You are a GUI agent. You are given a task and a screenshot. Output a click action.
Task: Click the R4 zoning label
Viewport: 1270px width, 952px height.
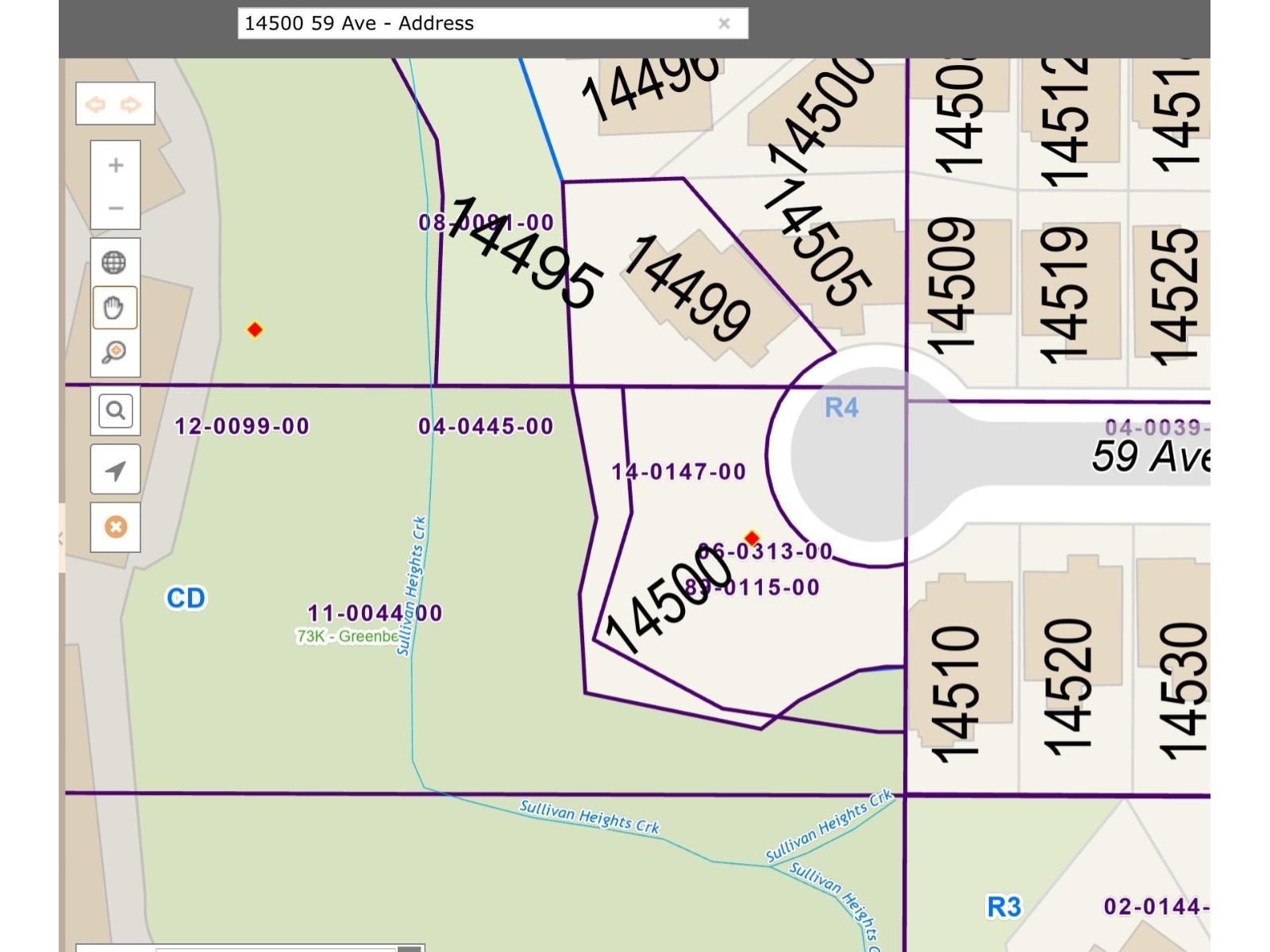pos(841,408)
